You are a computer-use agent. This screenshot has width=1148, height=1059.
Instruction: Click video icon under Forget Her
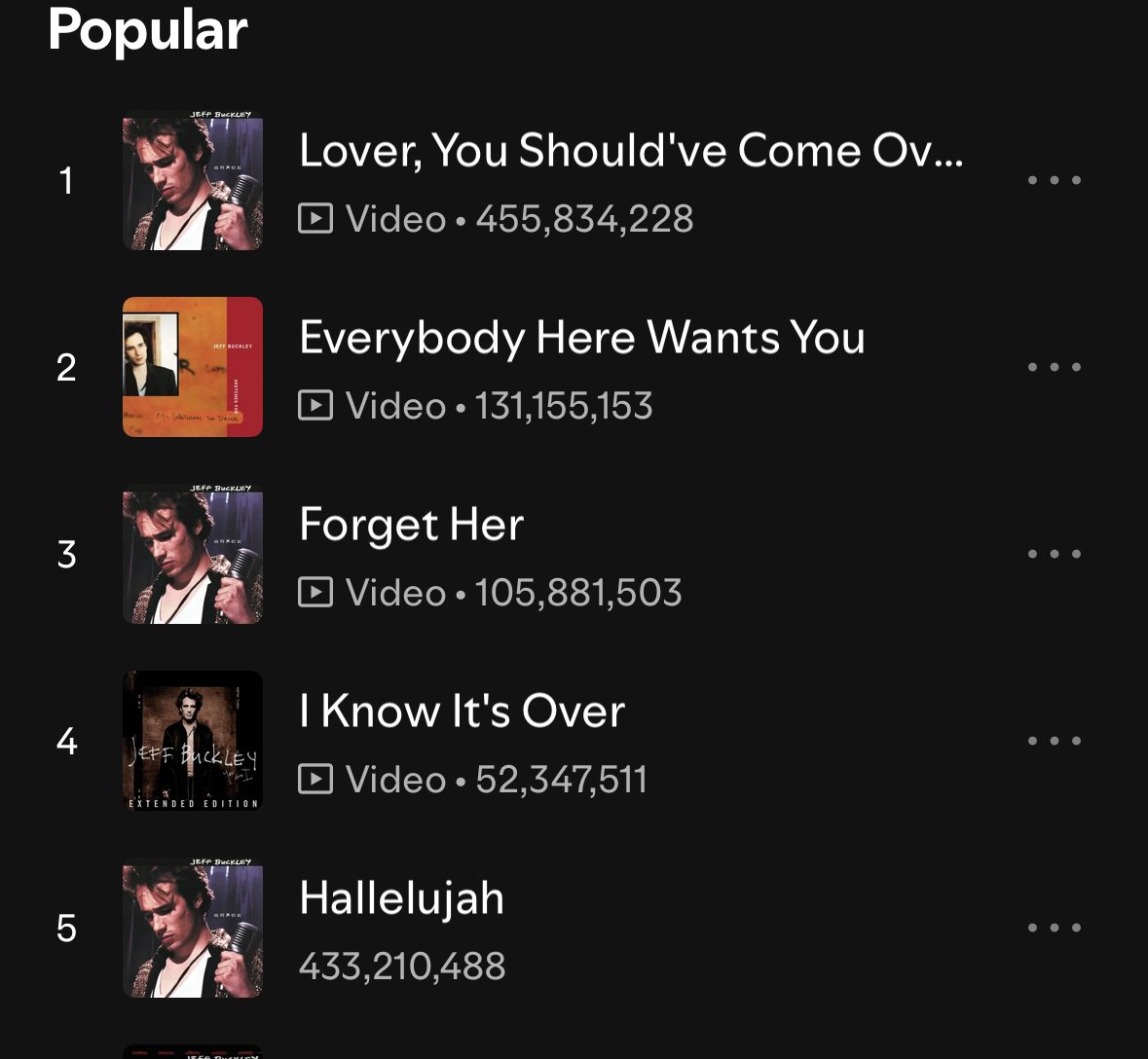click(315, 592)
